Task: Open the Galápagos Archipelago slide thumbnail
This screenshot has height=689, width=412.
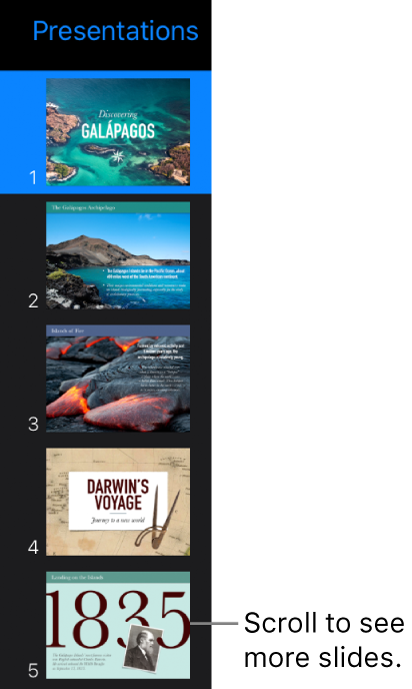Action: click(118, 255)
